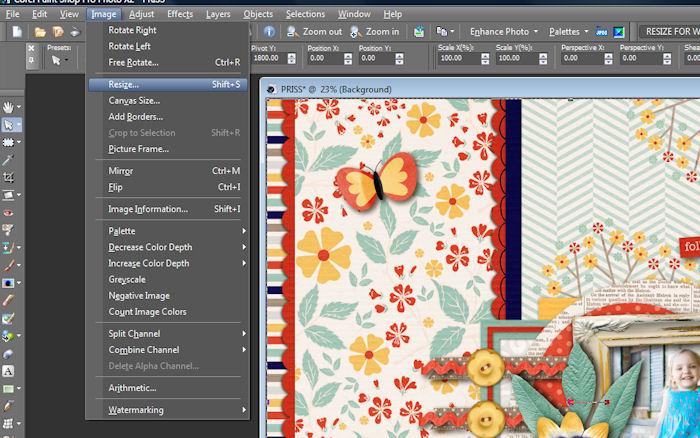Select the dashed-rectangle Selection tool
The width and height of the screenshot is (700, 438).
point(8,142)
